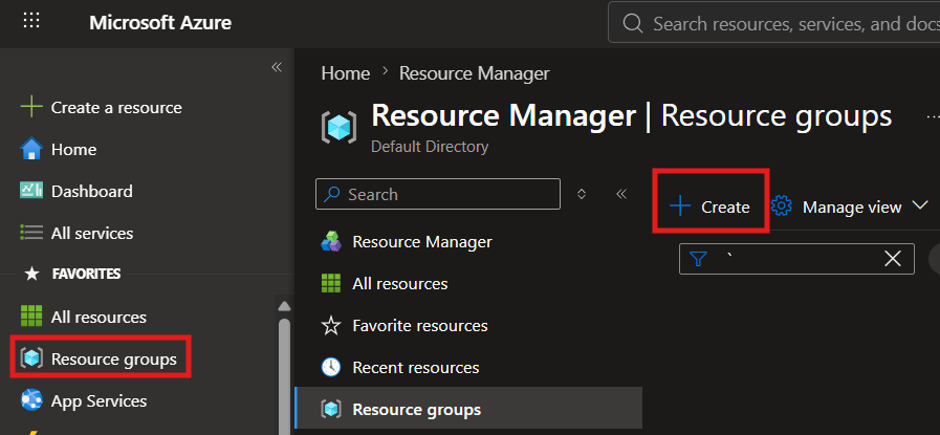Click the Home breadcrumb link
The width and height of the screenshot is (940, 435).
click(345, 74)
